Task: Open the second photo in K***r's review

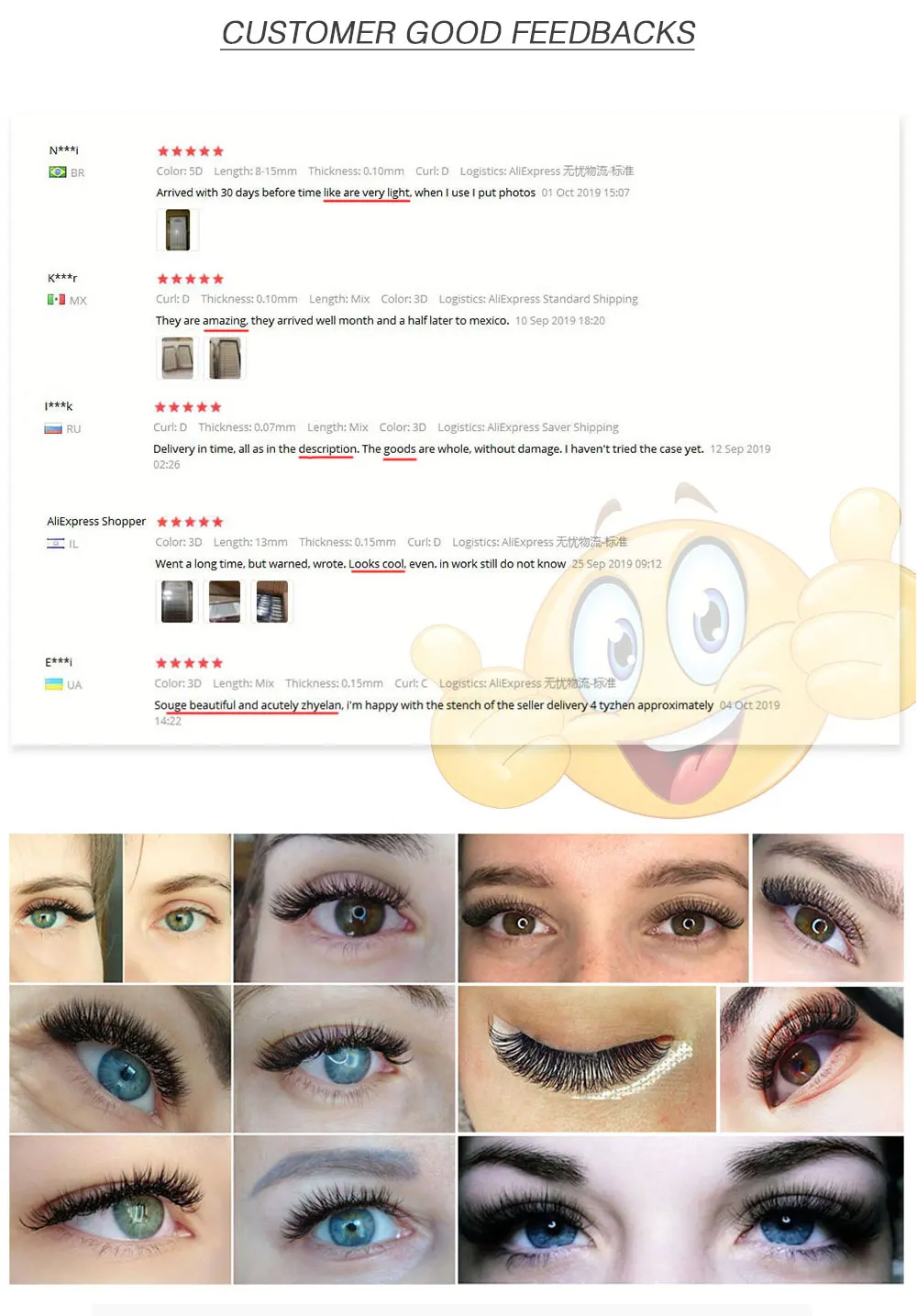Action: (225, 358)
